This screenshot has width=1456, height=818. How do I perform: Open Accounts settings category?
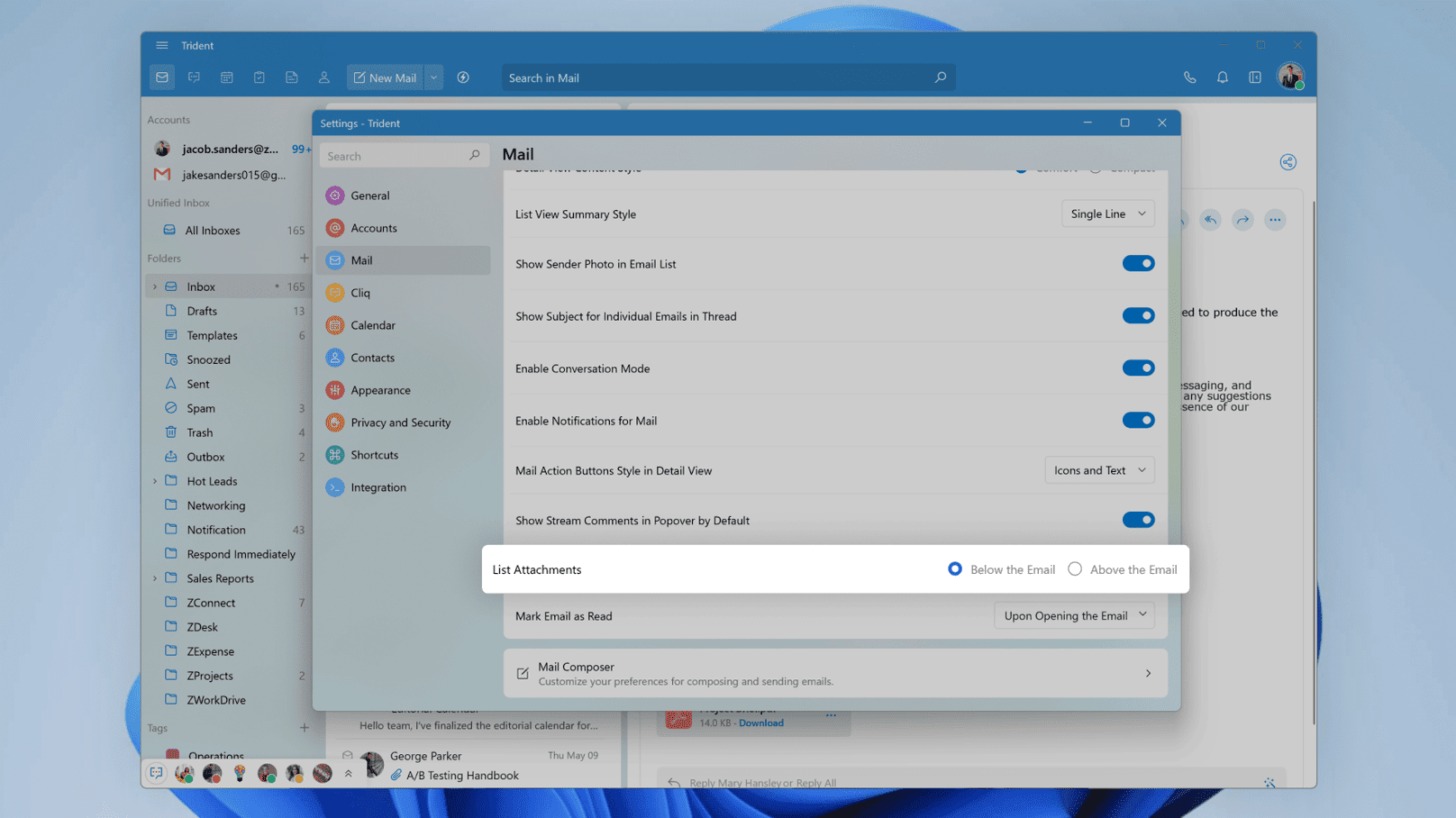coord(403,228)
